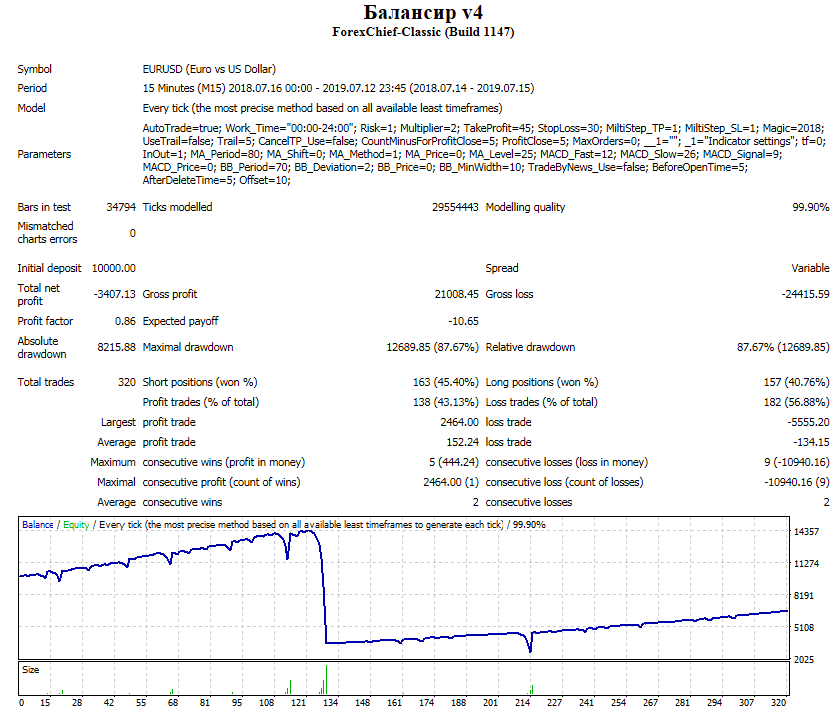Screen dimensions: 835x707
Task: Click the "Mismatched charts errors" label
Action: coord(47,233)
